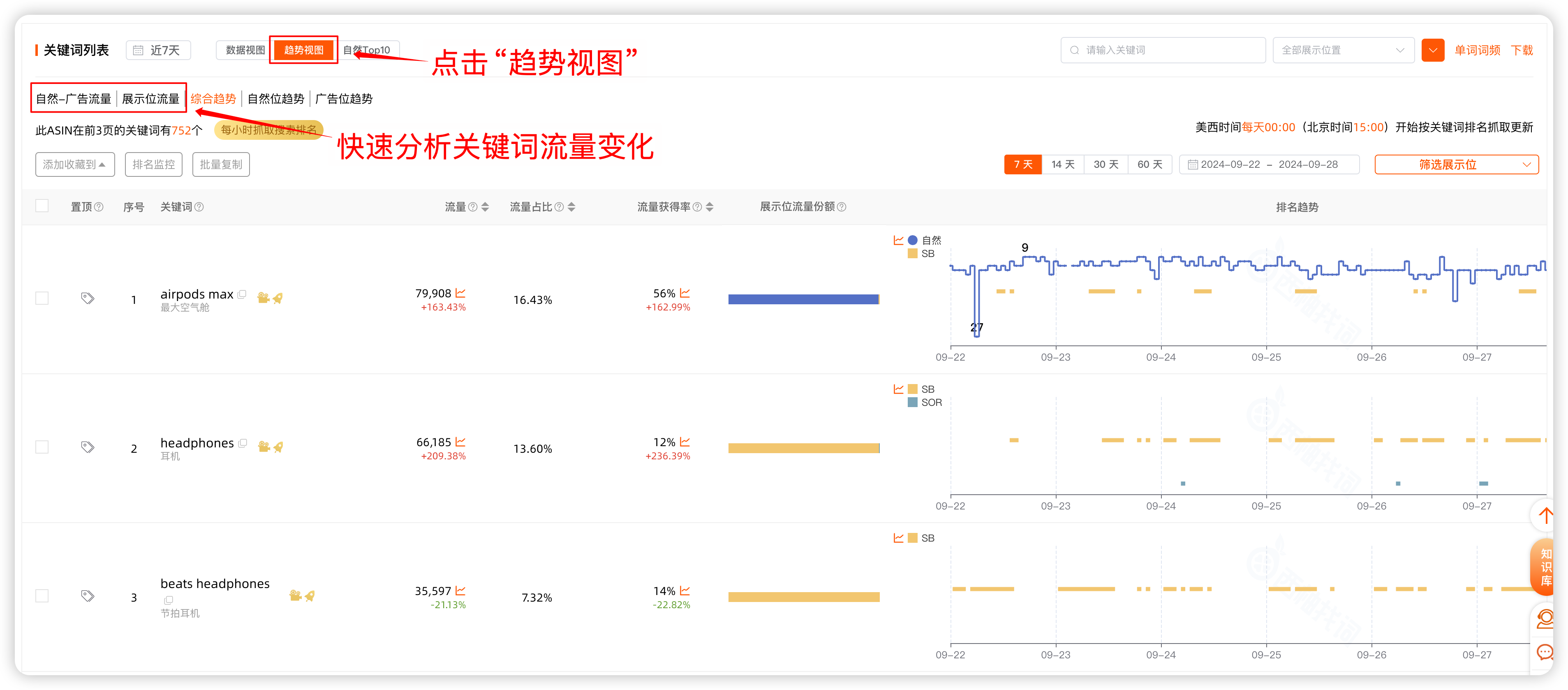
Task: Switch to 数据视图 tab
Action: [245, 50]
